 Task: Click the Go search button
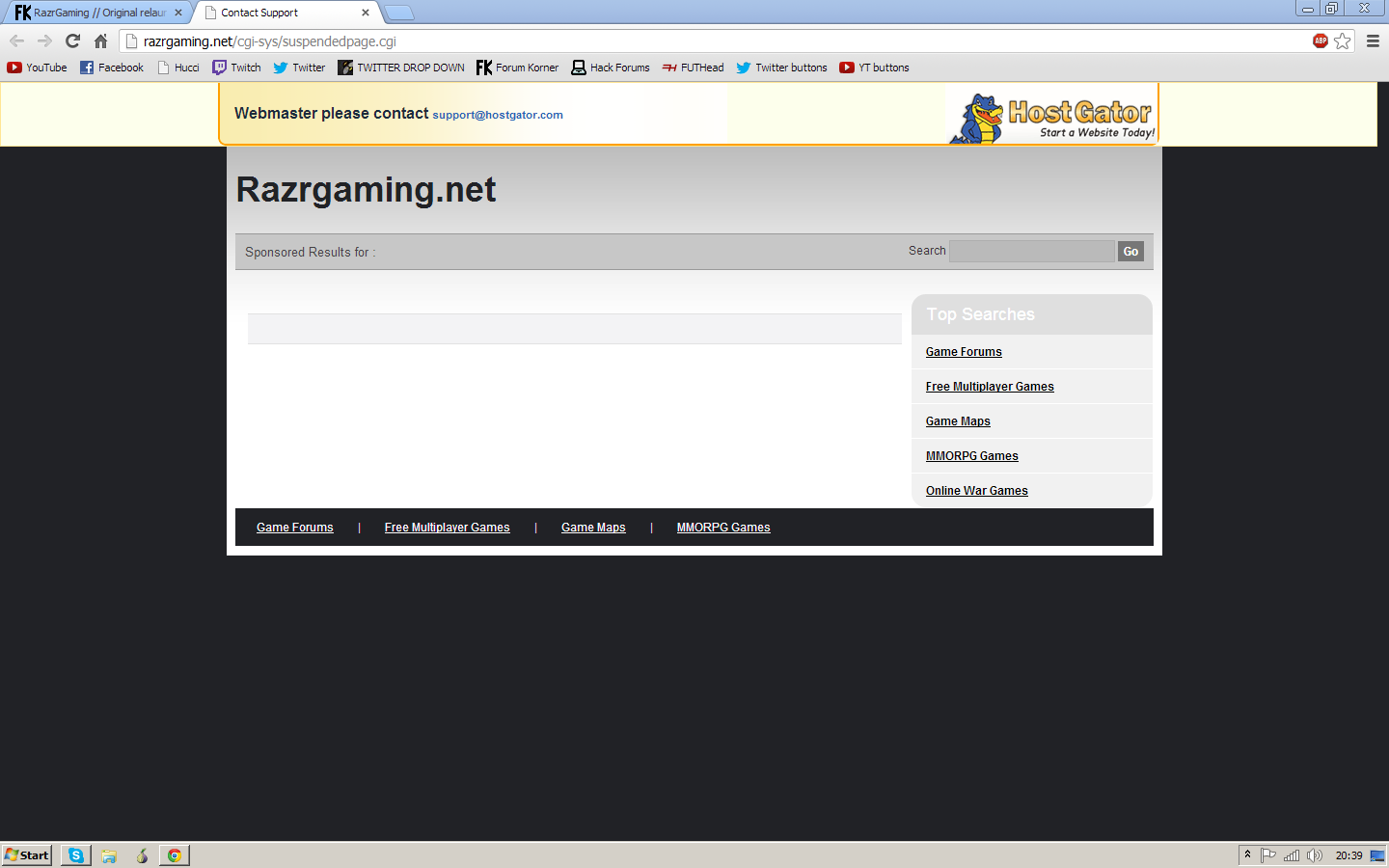click(1130, 252)
